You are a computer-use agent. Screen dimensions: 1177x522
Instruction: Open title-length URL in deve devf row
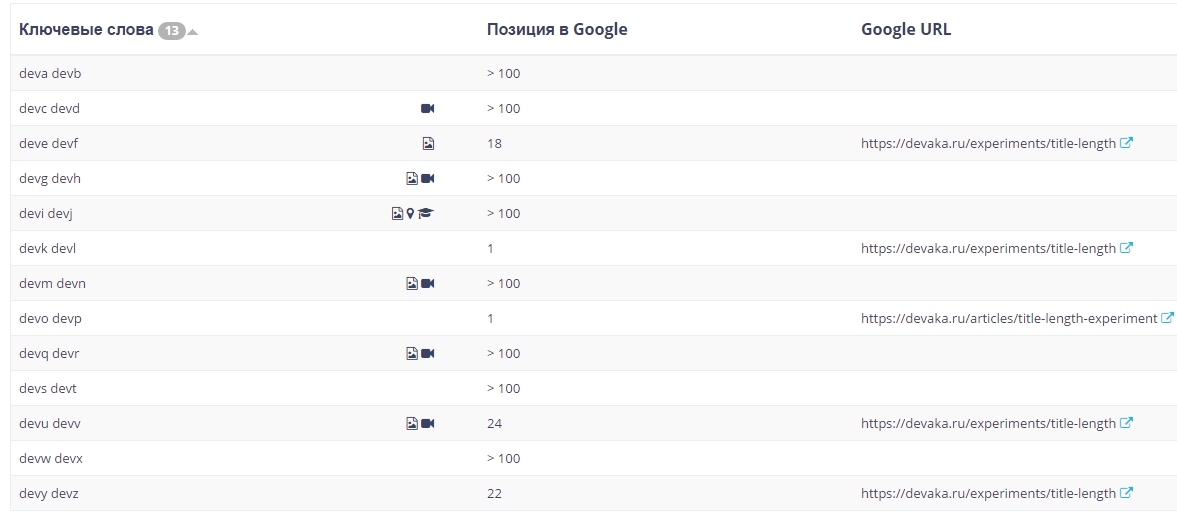tap(988, 143)
